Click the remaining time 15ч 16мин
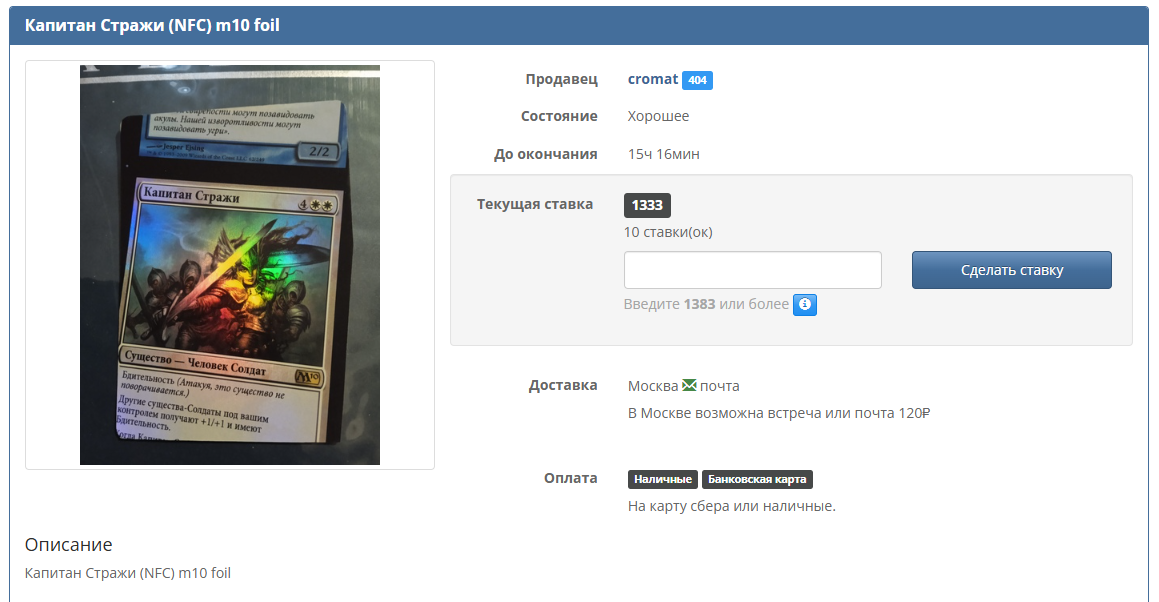This screenshot has height=602, width=1159. point(663,154)
